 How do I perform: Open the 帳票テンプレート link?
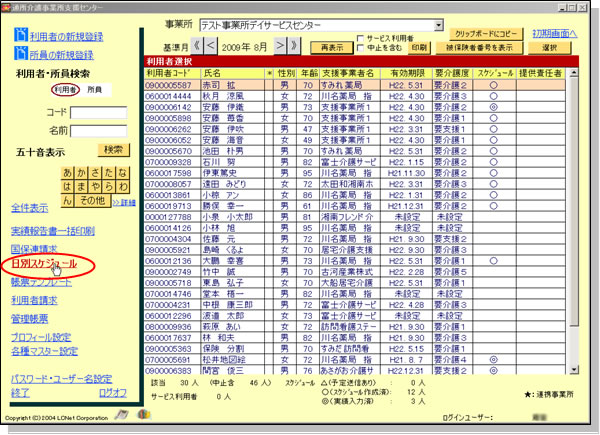click(x=41, y=282)
